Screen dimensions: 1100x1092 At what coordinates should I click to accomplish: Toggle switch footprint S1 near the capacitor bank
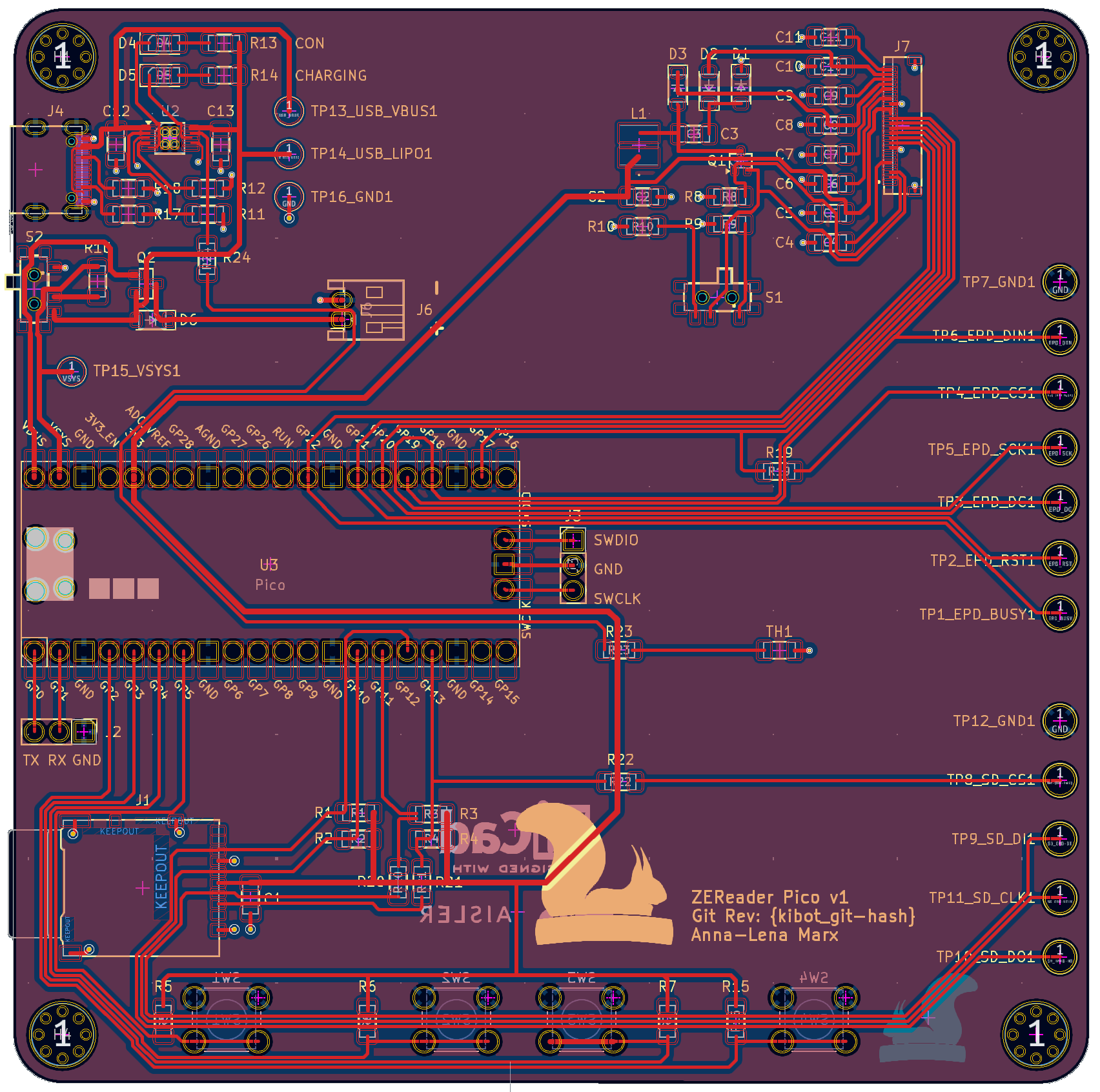pyautogui.click(x=717, y=297)
